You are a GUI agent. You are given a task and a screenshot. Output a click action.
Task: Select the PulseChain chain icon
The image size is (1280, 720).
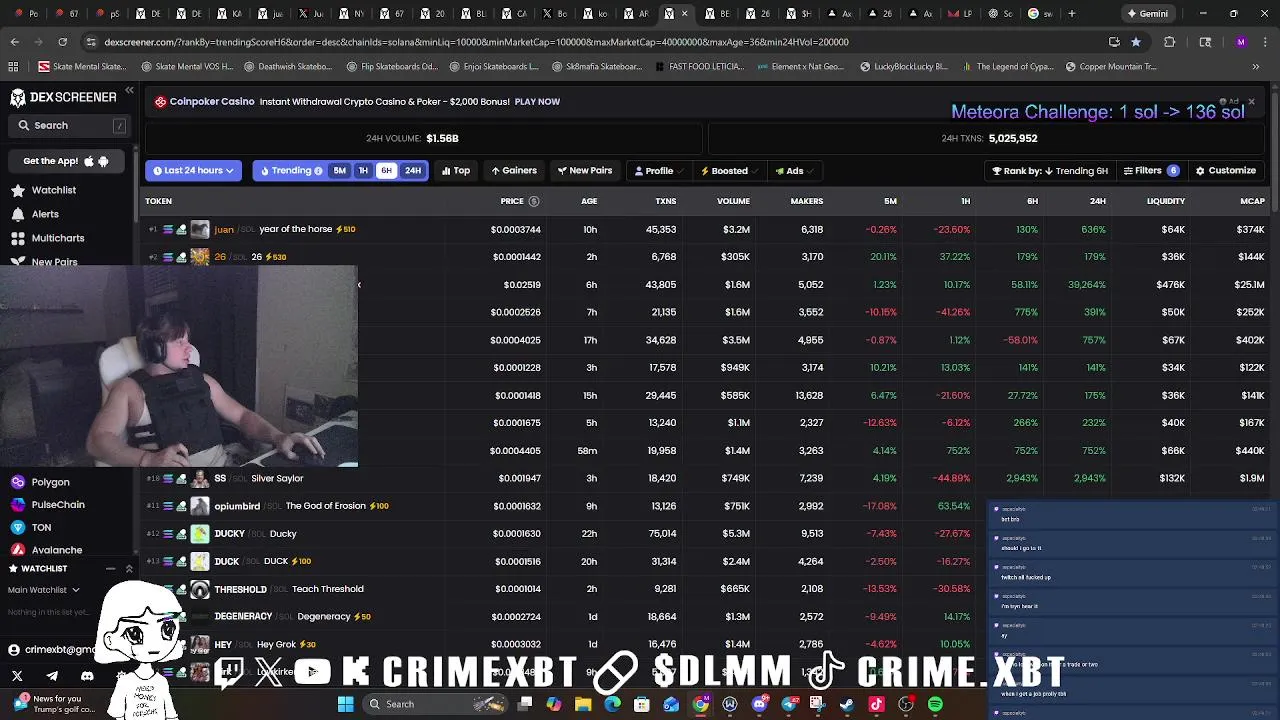[18, 505]
